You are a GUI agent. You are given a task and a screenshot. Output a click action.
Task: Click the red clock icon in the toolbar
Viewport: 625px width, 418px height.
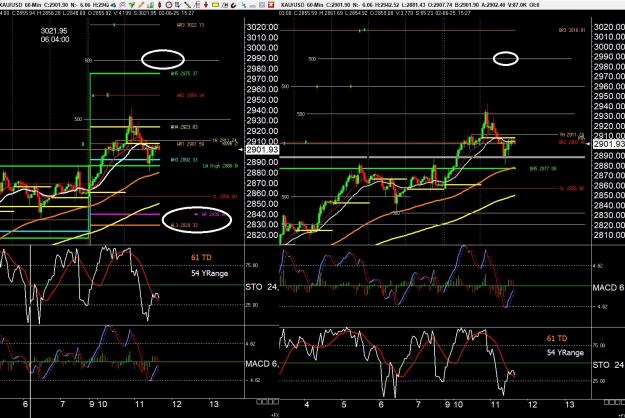click(x=169, y=5)
